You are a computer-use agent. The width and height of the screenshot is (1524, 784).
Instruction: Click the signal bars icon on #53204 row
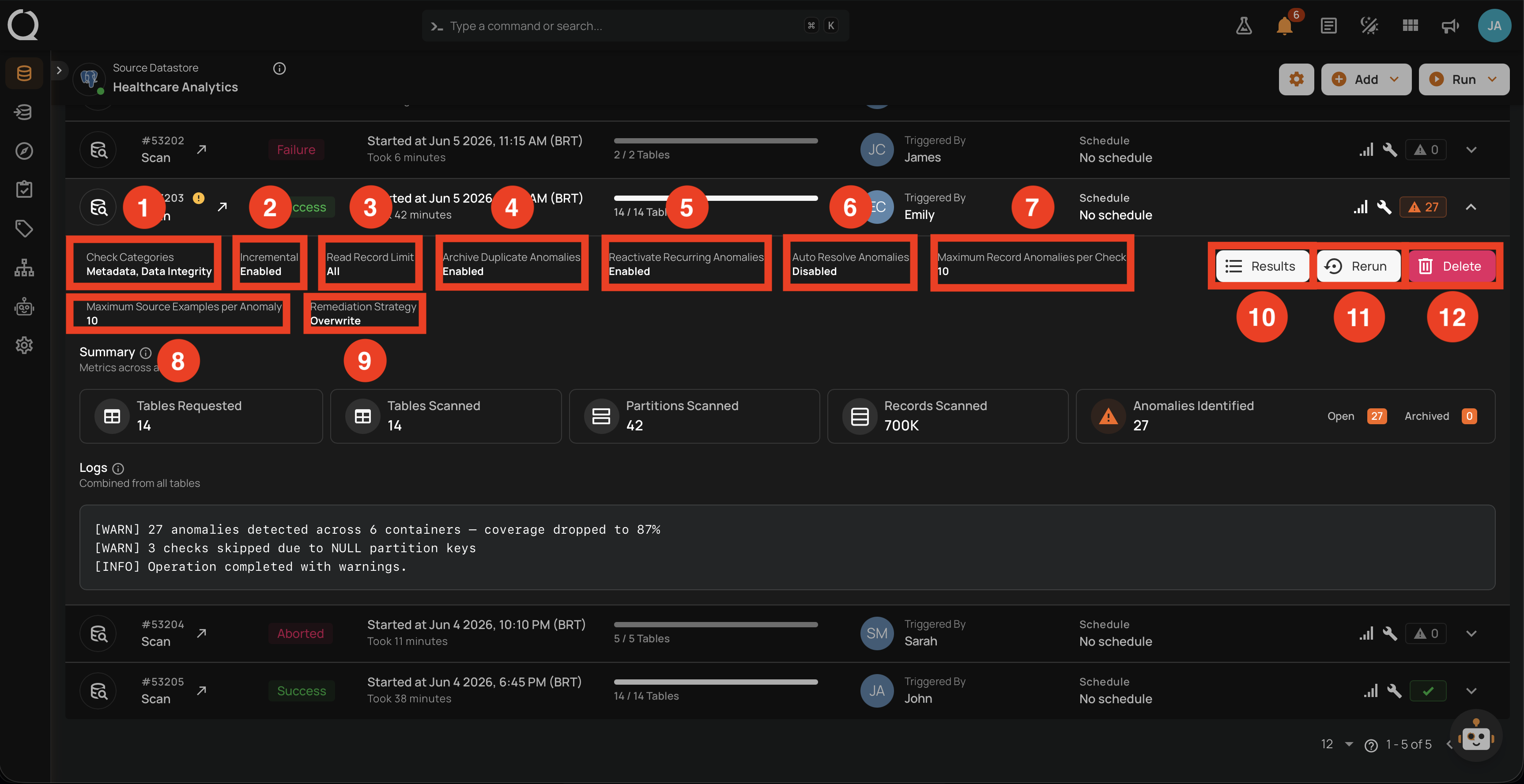pyautogui.click(x=1366, y=634)
